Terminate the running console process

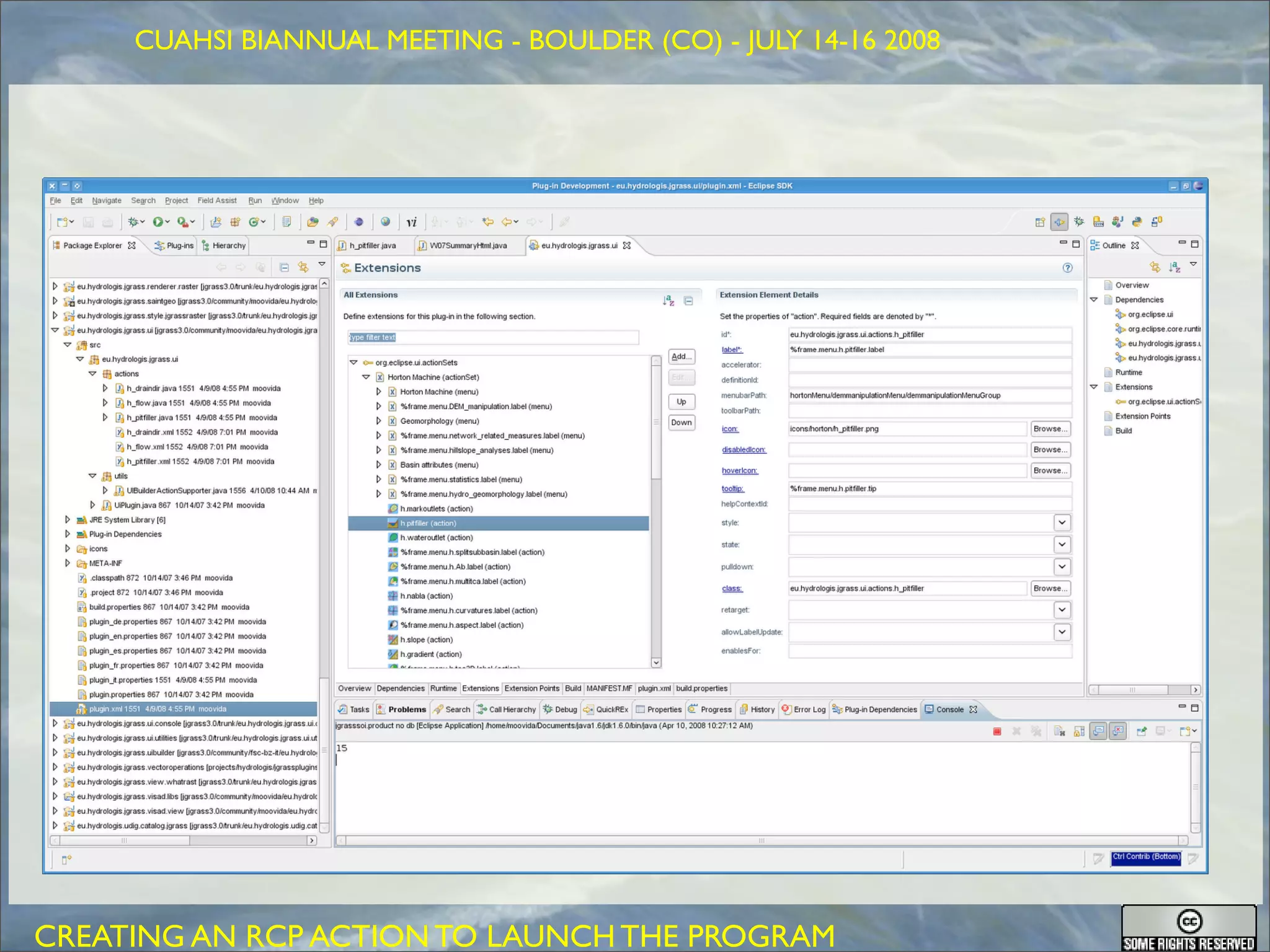tap(997, 731)
